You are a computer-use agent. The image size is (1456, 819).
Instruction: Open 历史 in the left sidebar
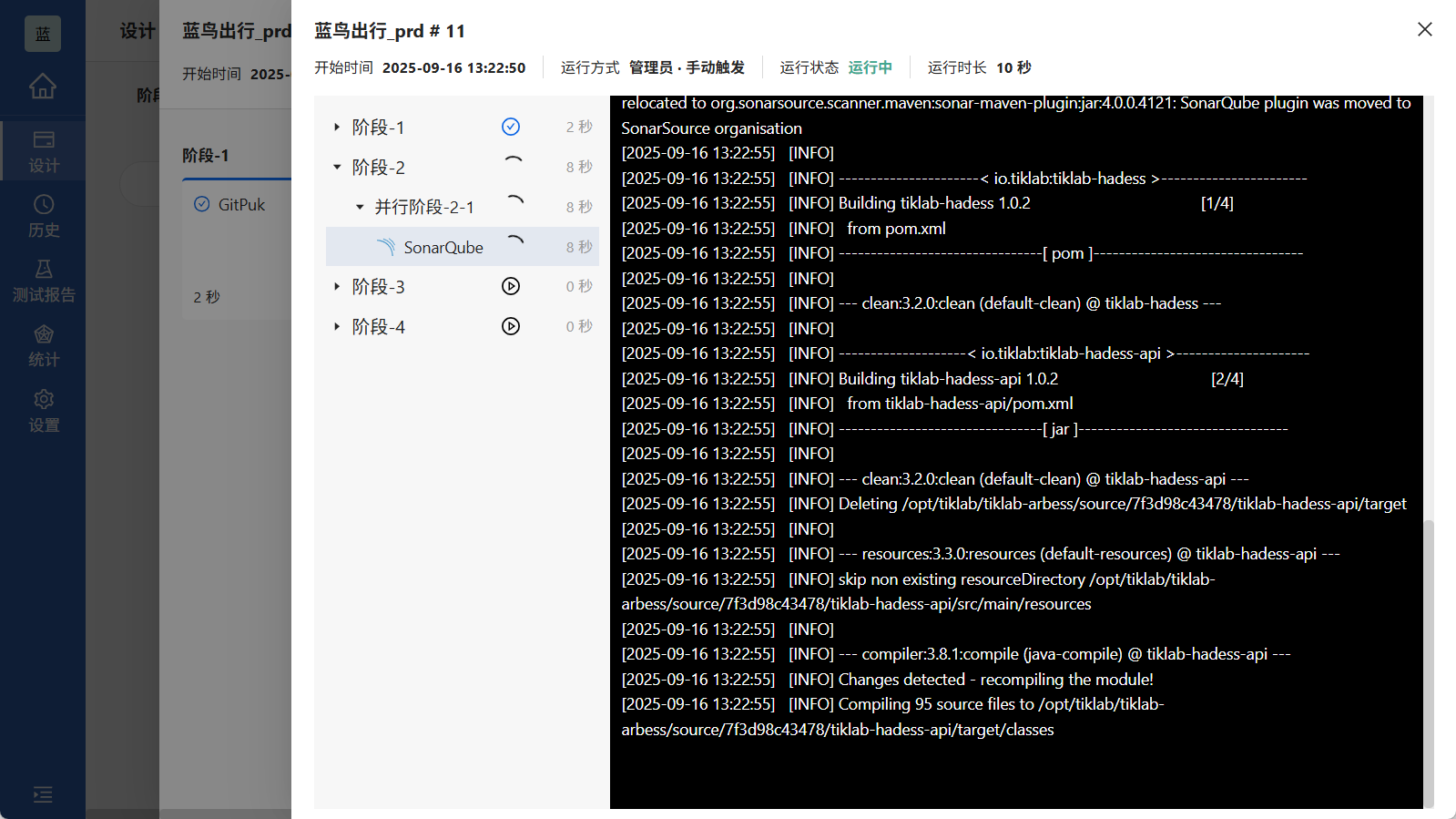click(43, 216)
